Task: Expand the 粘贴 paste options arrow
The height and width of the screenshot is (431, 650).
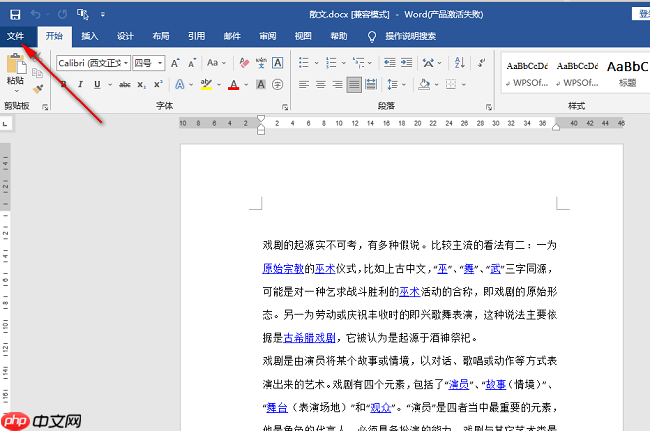Action: [16, 91]
